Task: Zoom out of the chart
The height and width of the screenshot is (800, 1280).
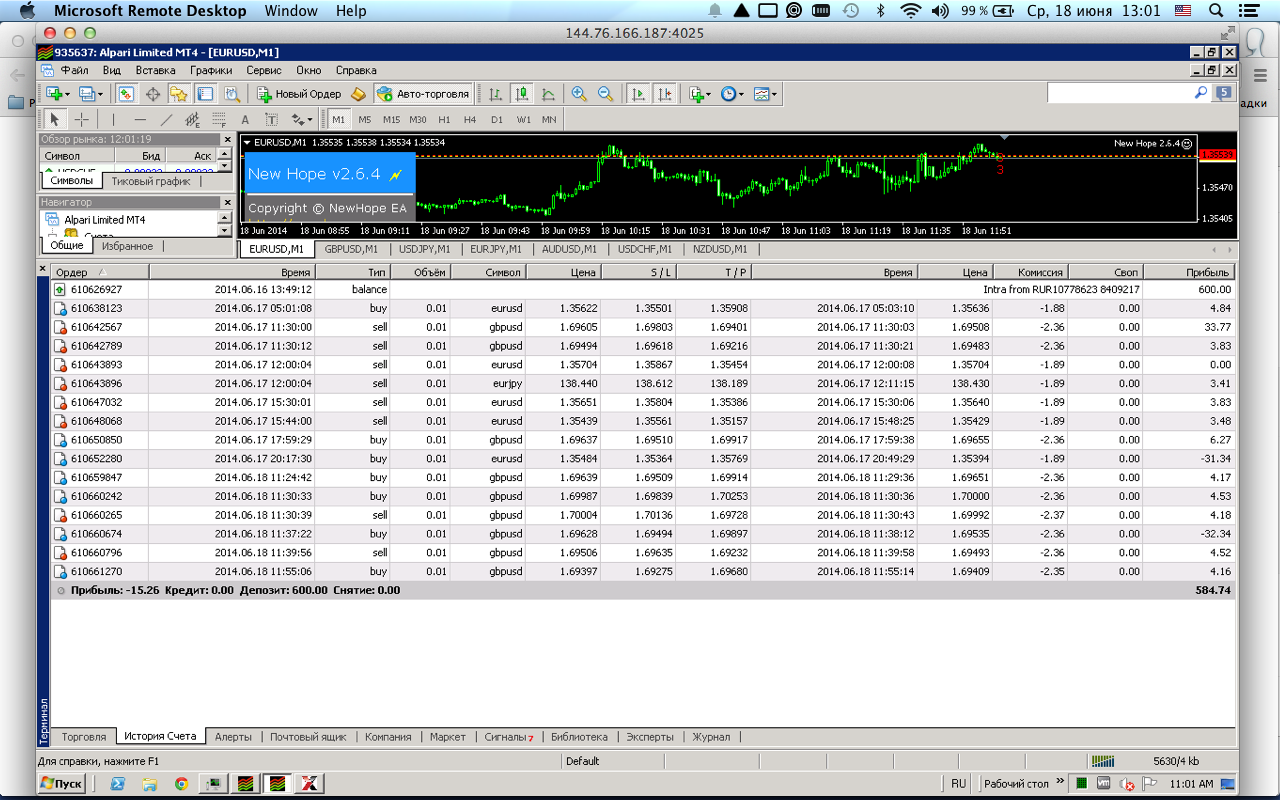Action: [605, 94]
